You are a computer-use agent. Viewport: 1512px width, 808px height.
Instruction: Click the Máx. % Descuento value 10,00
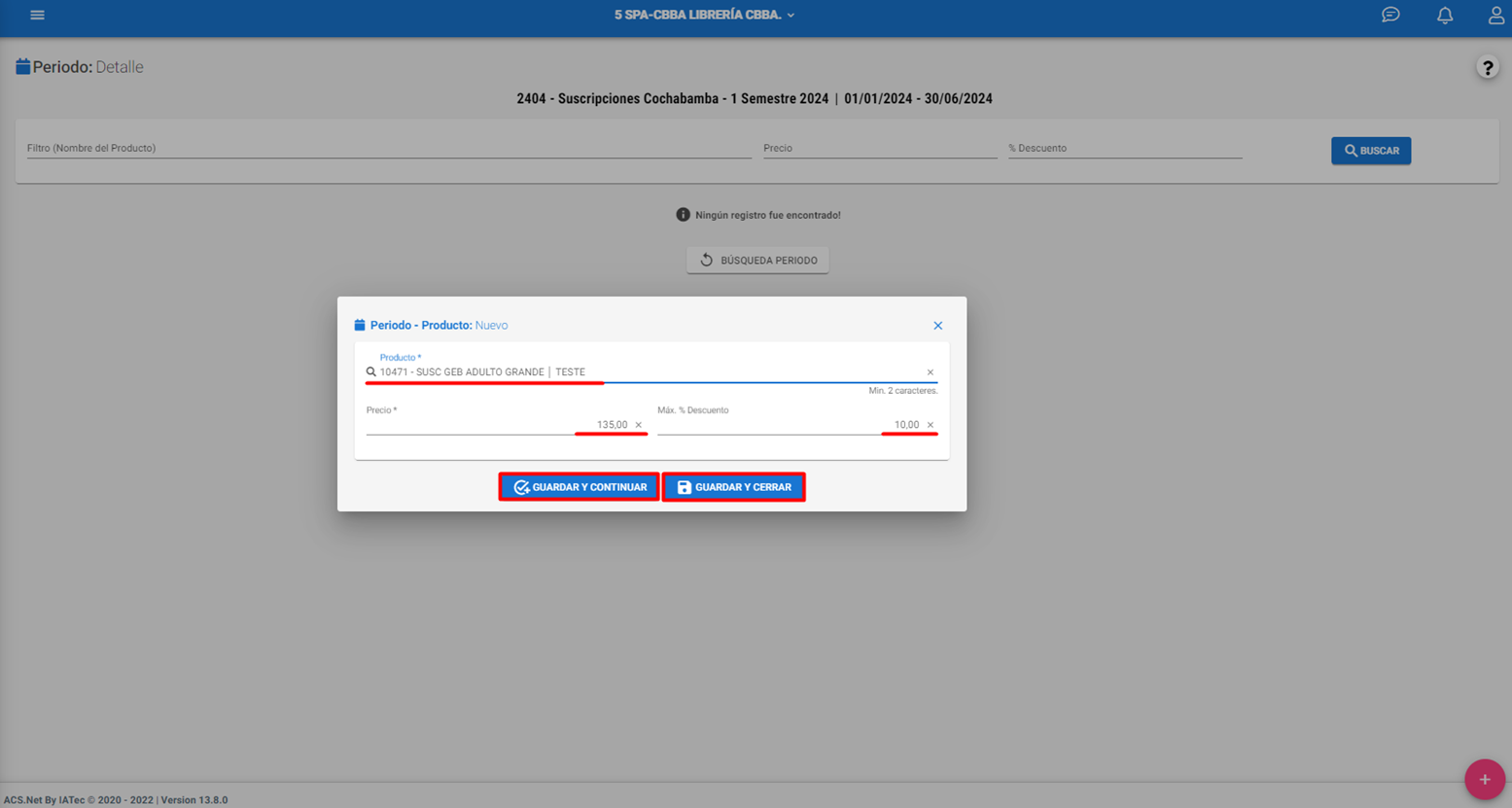[906, 425]
